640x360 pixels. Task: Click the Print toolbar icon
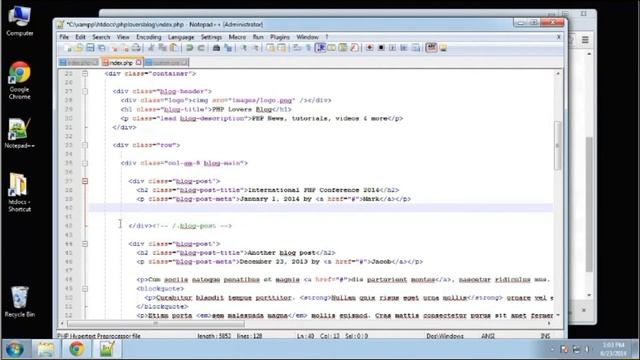point(136,48)
